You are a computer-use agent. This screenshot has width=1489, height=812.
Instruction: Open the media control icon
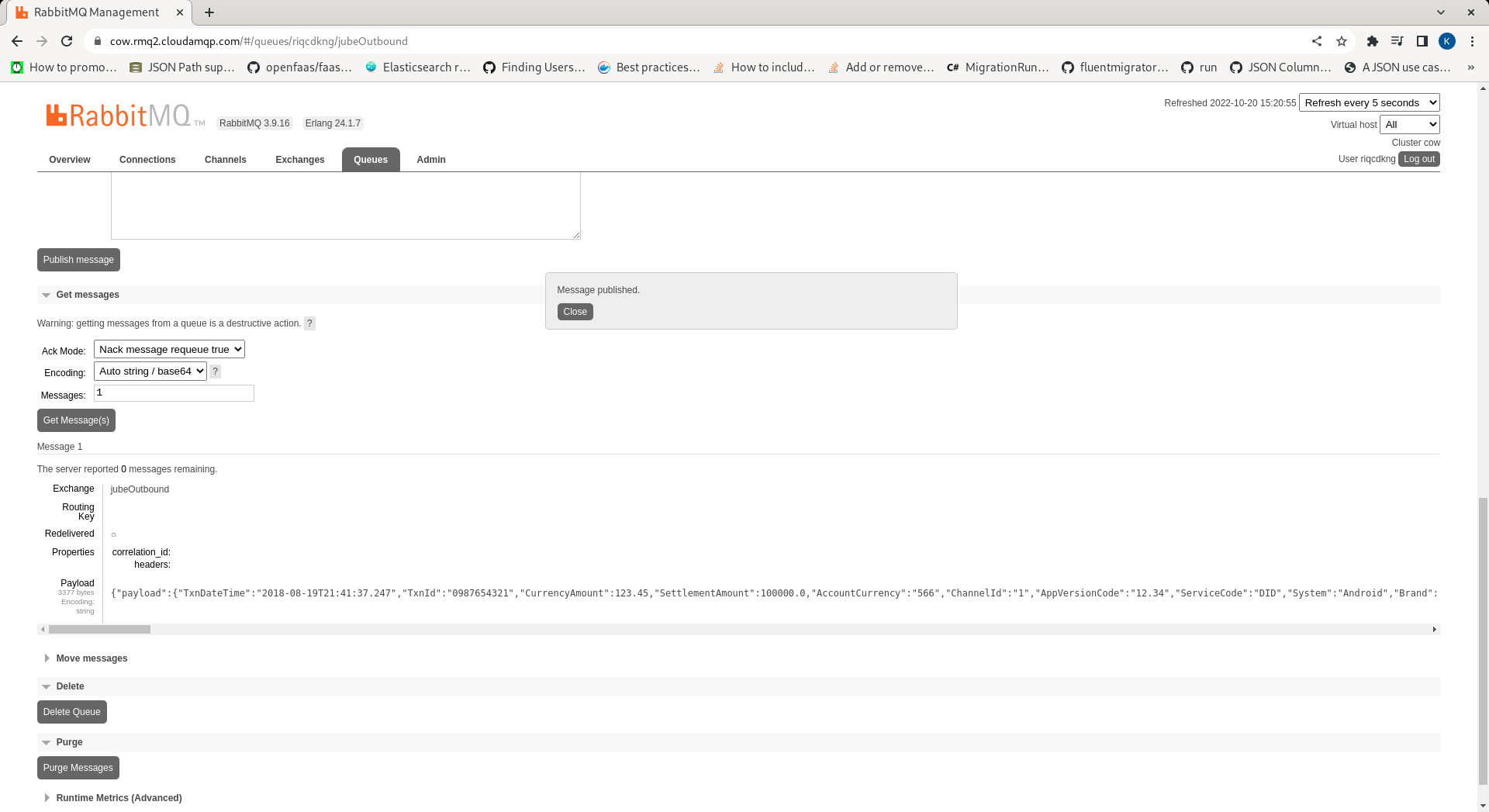coord(1397,41)
